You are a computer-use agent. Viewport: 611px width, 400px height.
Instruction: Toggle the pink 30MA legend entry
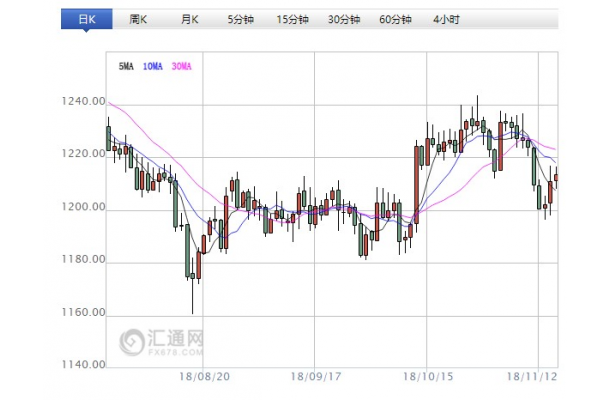click(181, 66)
